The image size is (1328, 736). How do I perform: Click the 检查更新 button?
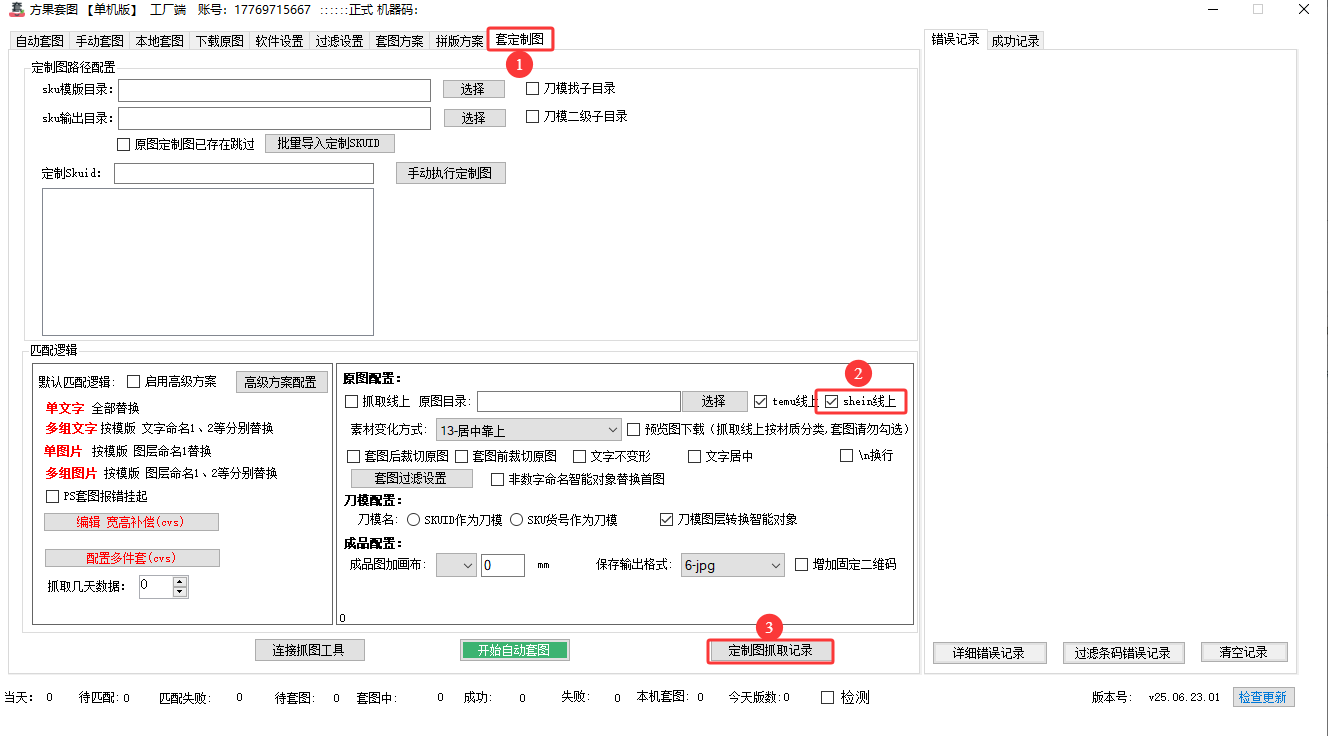coord(1264,697)
